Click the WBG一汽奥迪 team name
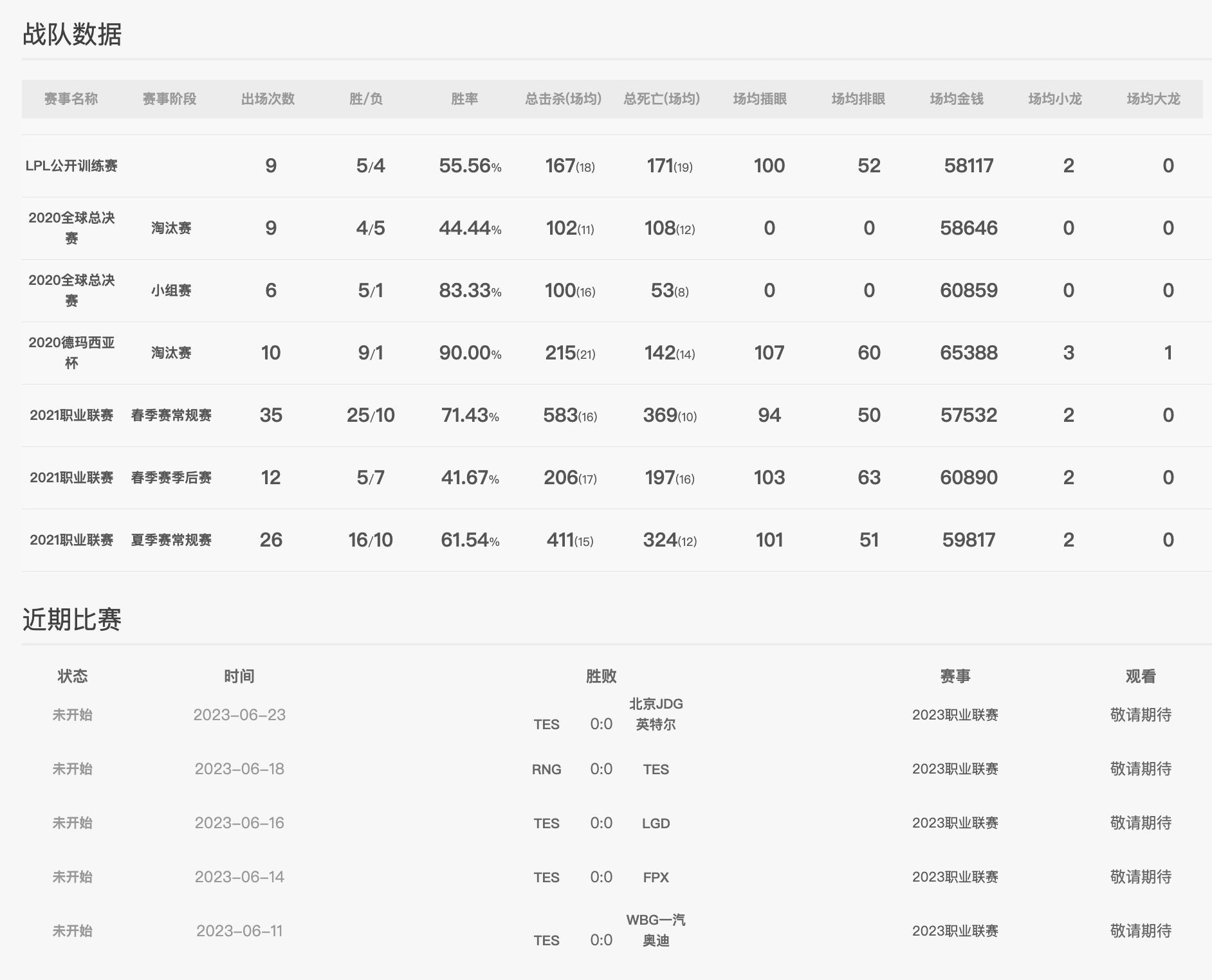 656,930
